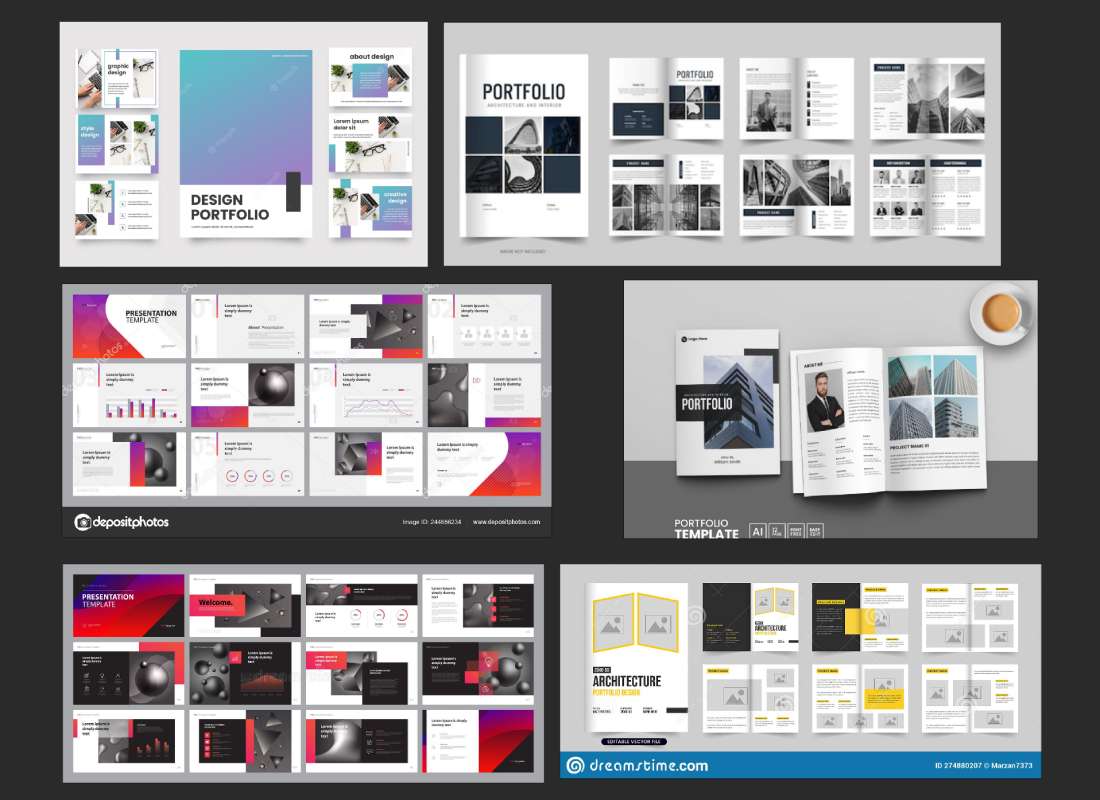
Task: Select the 'DESIGN PORTFOLIO' gradient cover page
Action: [x=246, y=143]
